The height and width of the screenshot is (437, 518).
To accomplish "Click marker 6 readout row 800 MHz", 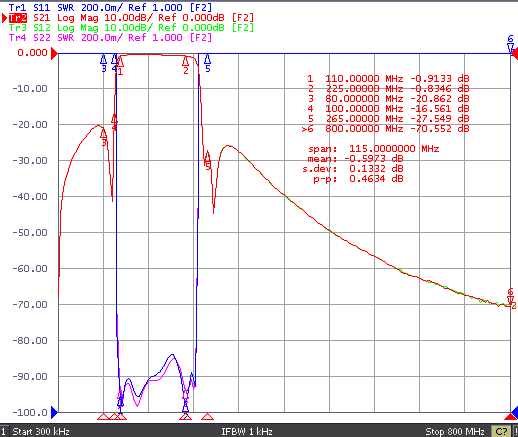I will pos(385,129).
